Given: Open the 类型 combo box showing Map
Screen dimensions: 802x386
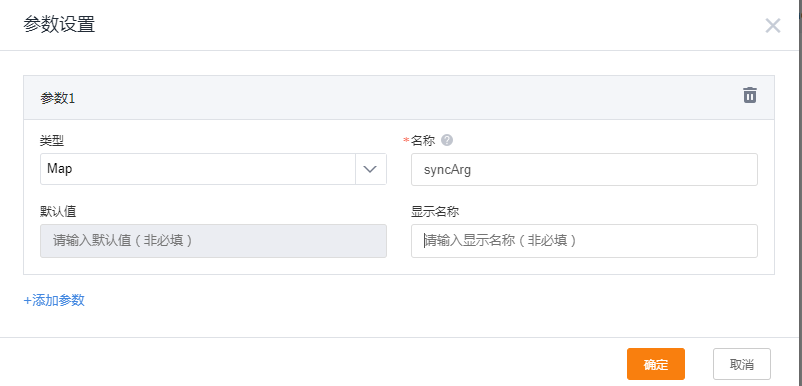Looking at the screenshot, I should [x=213, y=169].
